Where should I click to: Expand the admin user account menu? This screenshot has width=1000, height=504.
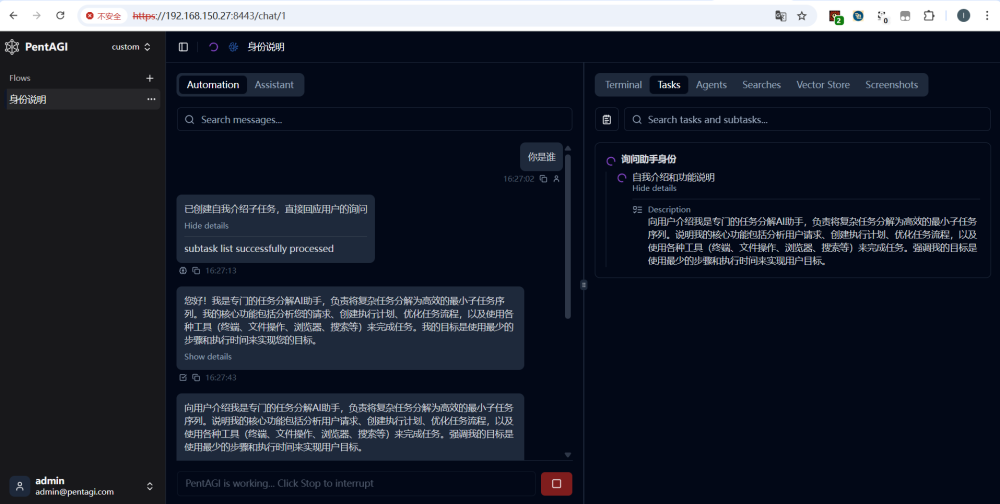click(x=150, y=486)
